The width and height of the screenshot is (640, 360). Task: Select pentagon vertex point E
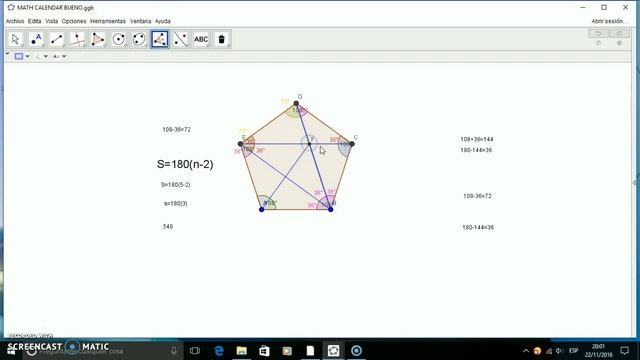point(240,144)
